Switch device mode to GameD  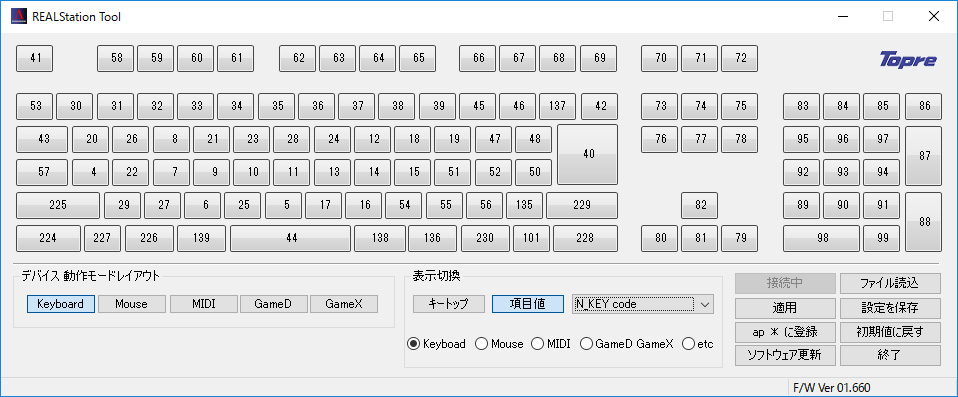point(274,304)
